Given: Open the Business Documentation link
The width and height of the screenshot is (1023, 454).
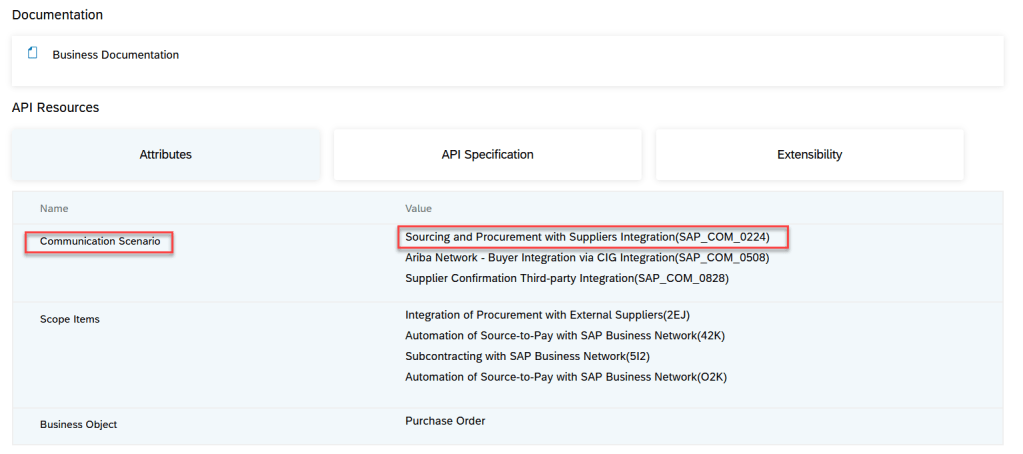Looking at the screenshot, I should pos(115,55).
